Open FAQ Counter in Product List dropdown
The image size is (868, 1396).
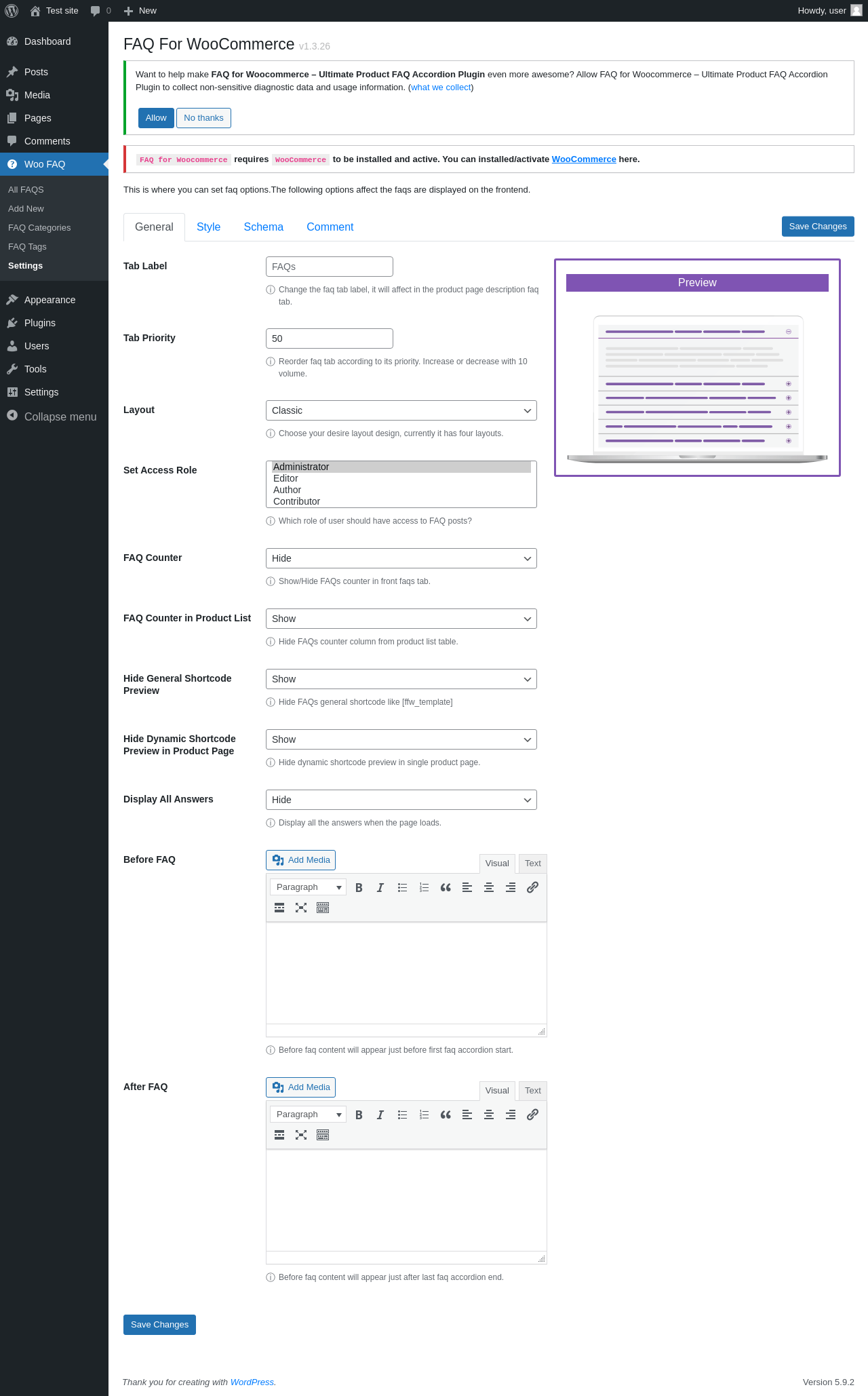pos(401,619)
